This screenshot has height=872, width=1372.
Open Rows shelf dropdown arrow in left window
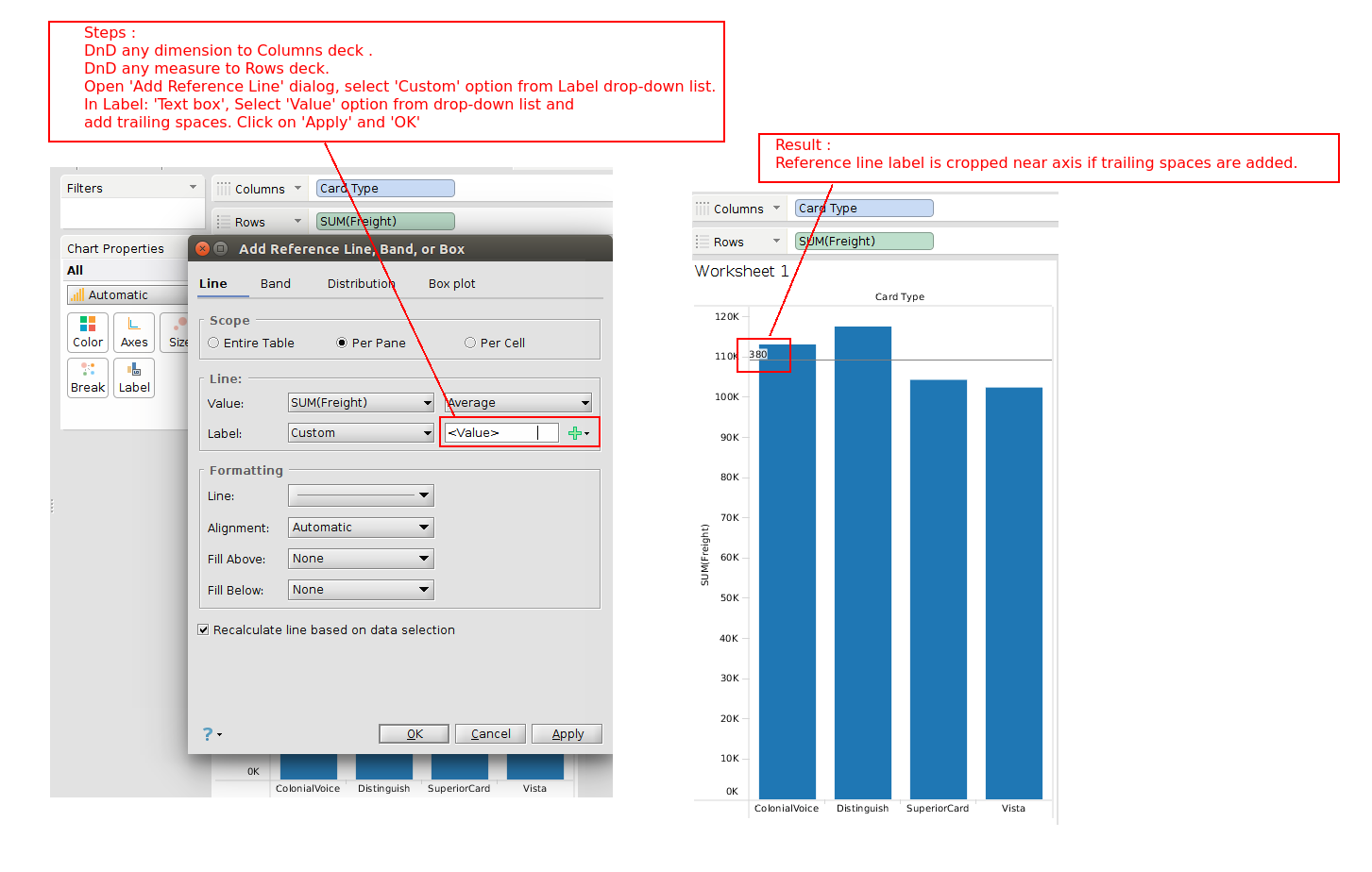297,222
